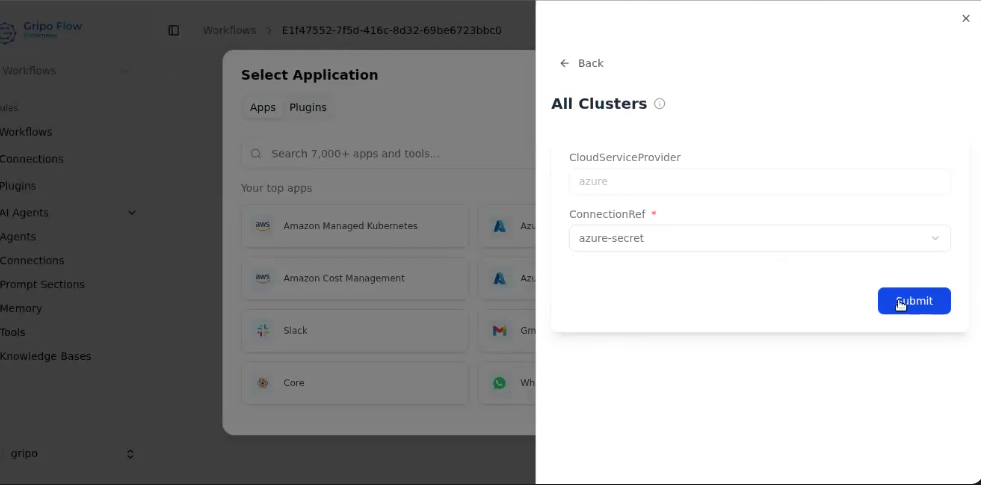Expand the AI Agents sidebar section

(131, 212)
